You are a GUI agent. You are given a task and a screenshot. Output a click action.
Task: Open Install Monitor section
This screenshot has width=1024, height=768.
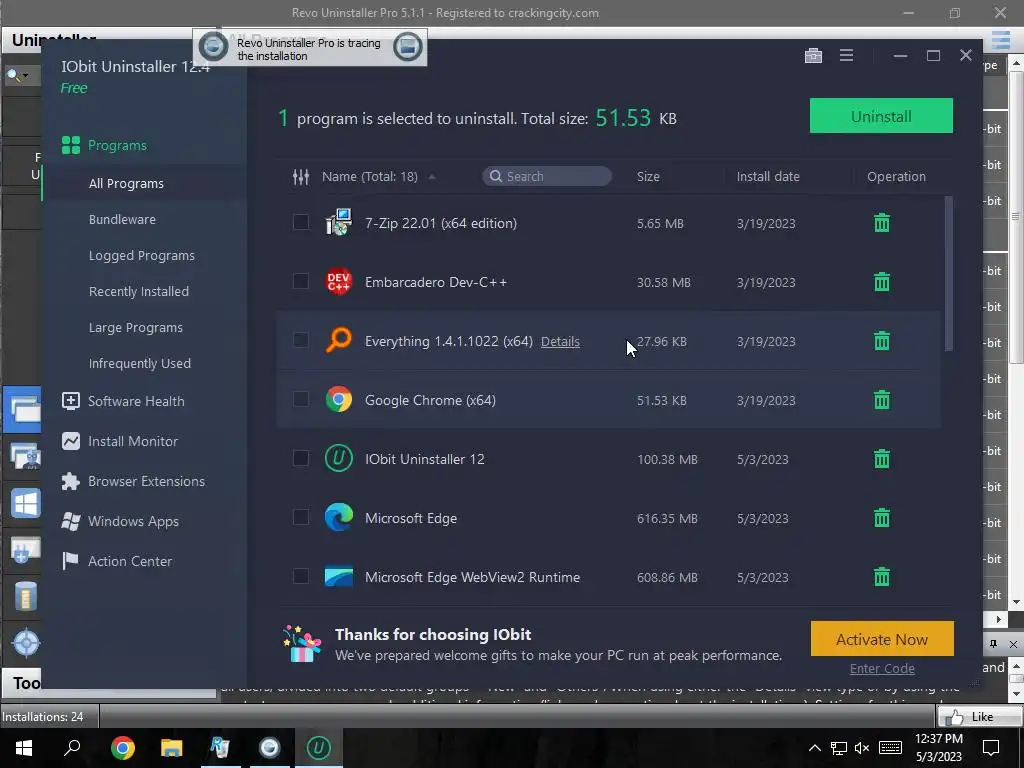pyautogui.click(x=120, y=441)
